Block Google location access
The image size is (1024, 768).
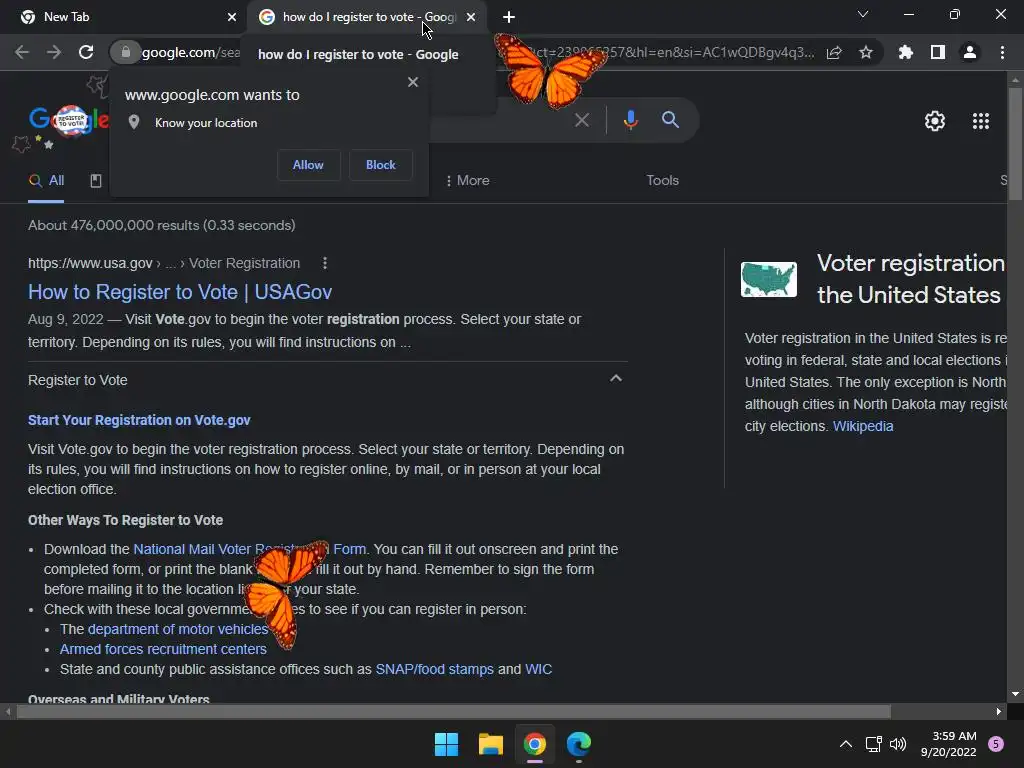click(381, 165)
